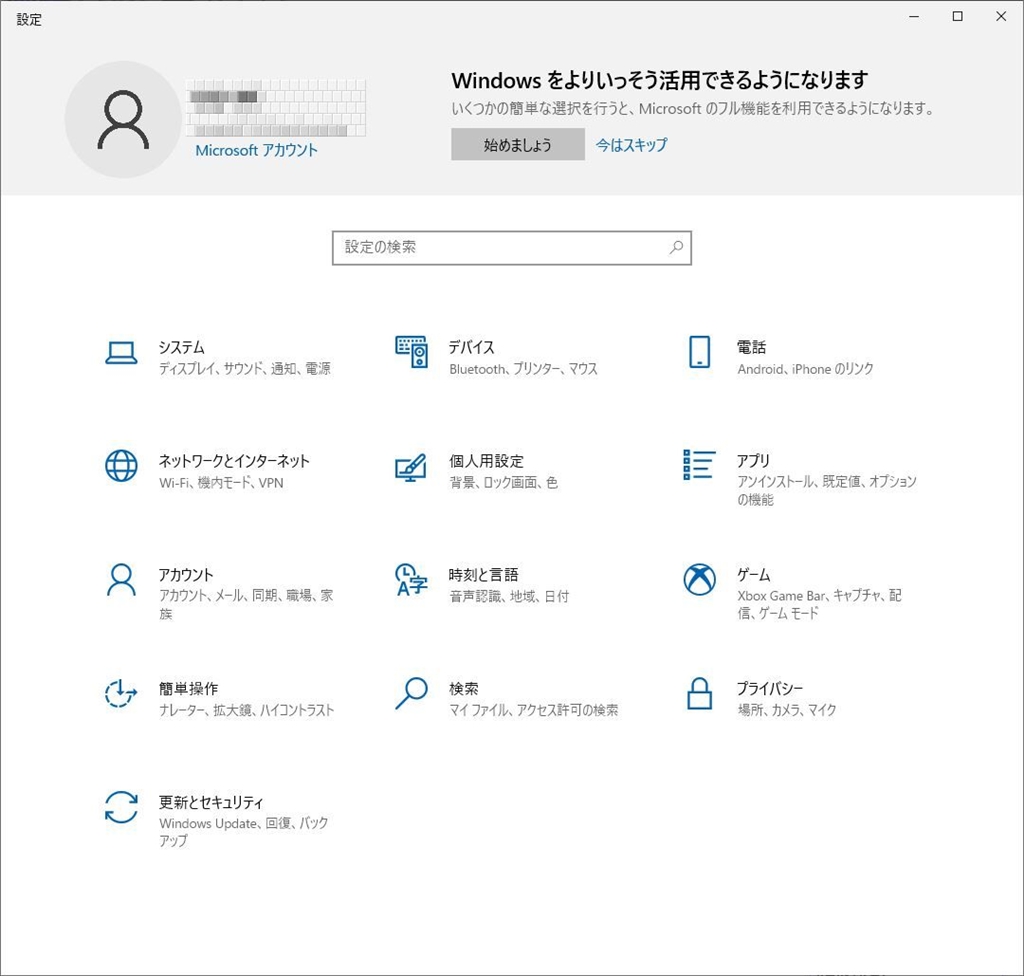Click the text 場所、カメラ、マイク
1024x976 pixels.
click(x=787, y=709)
